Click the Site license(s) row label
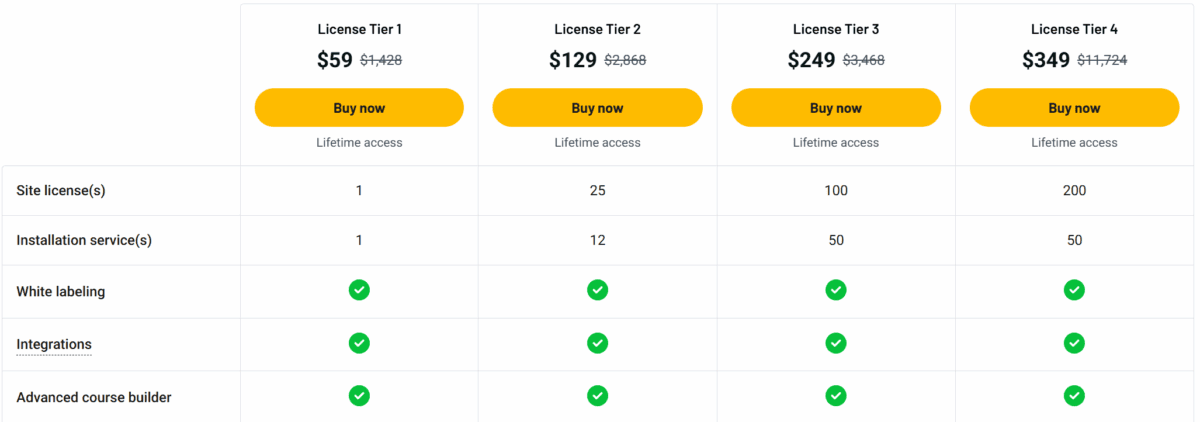Image resolution: width=1200 pixels, height=422 pixels. click(61, 191)
